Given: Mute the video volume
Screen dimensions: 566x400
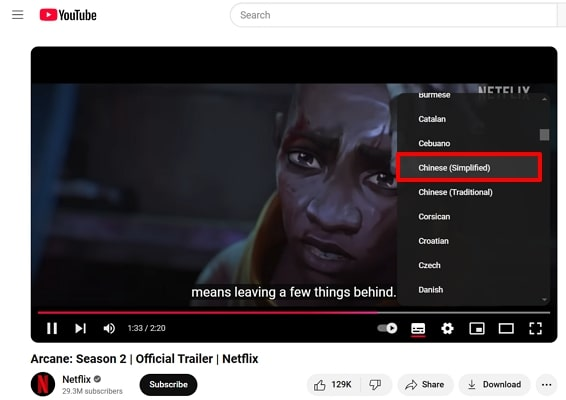Looking at the screenshot, I should point(109,328).
